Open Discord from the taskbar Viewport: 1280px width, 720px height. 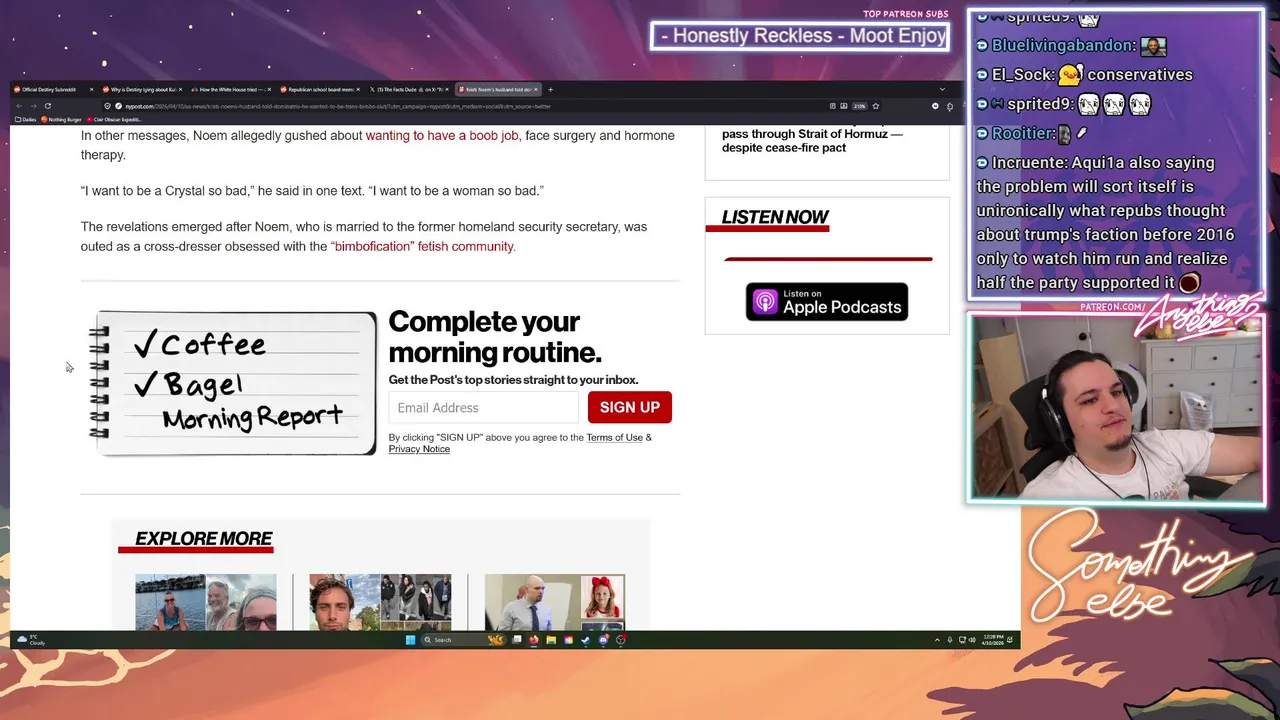coord(603,640)
